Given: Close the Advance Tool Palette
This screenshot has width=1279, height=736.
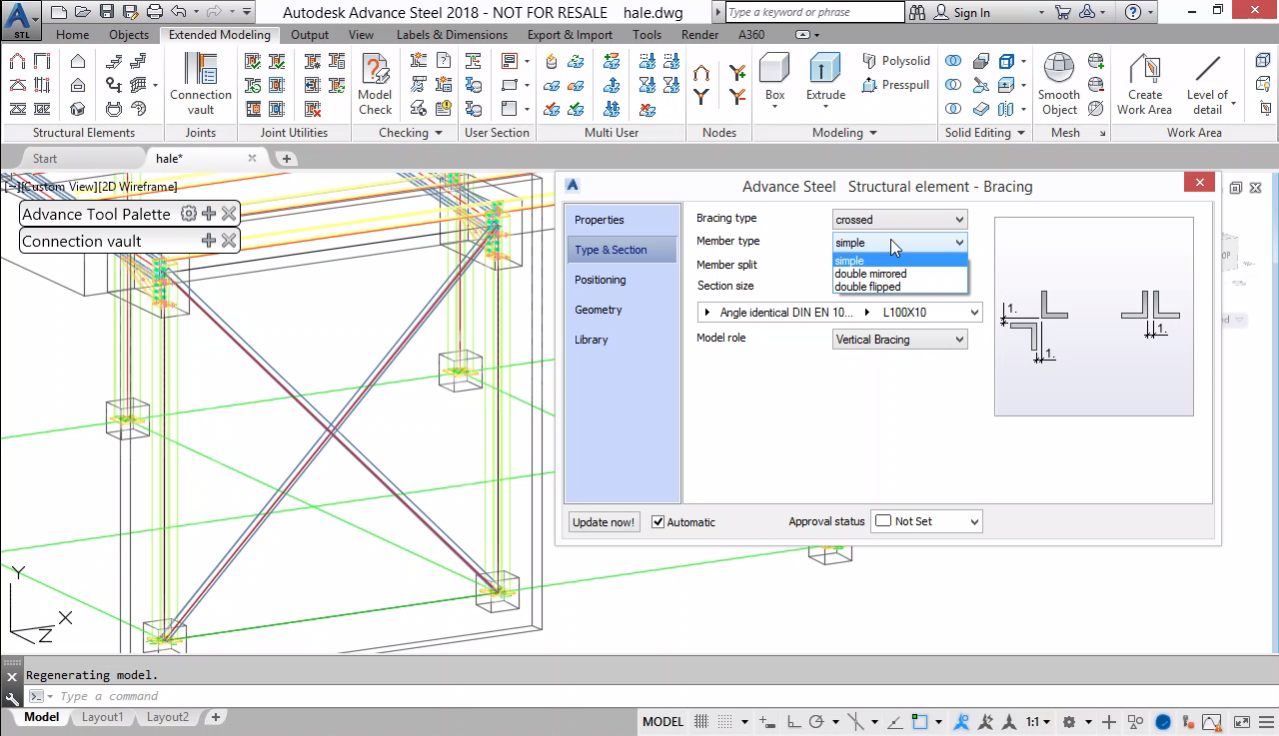Looking at the screenshot, I should point(229,213).
